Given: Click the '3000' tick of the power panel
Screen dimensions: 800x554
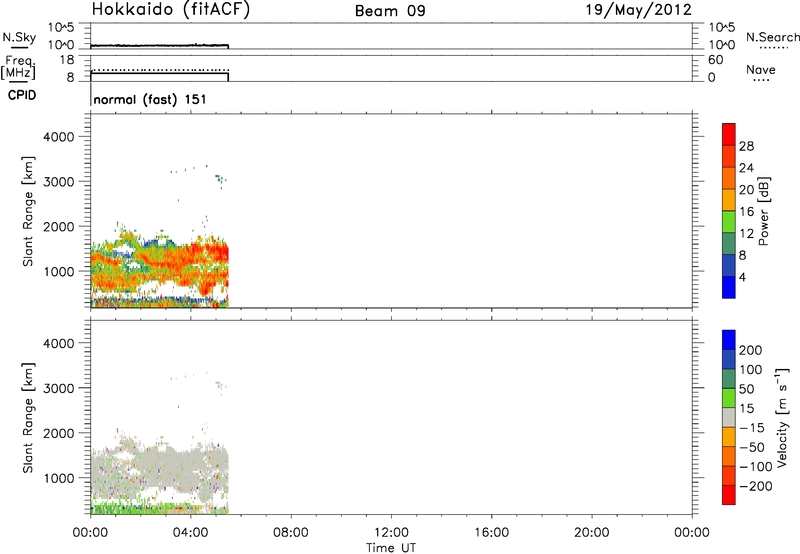Looking at the screenshot, I should pyautogui.click(x=59, y=182).
